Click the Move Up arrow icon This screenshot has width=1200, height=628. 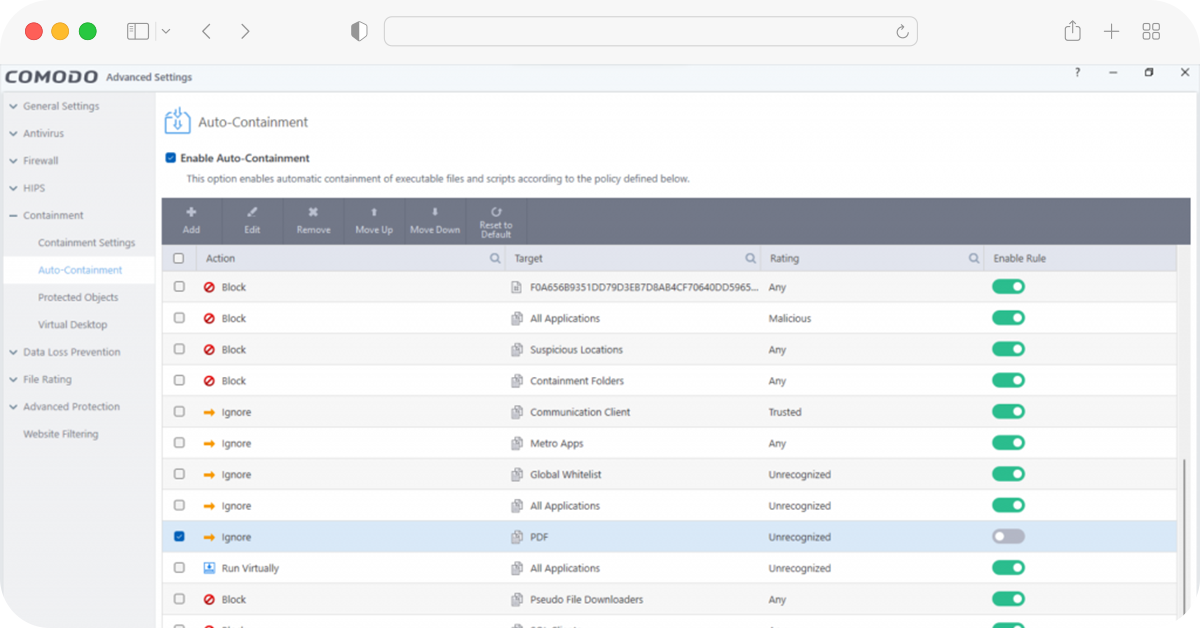[374, 212]
